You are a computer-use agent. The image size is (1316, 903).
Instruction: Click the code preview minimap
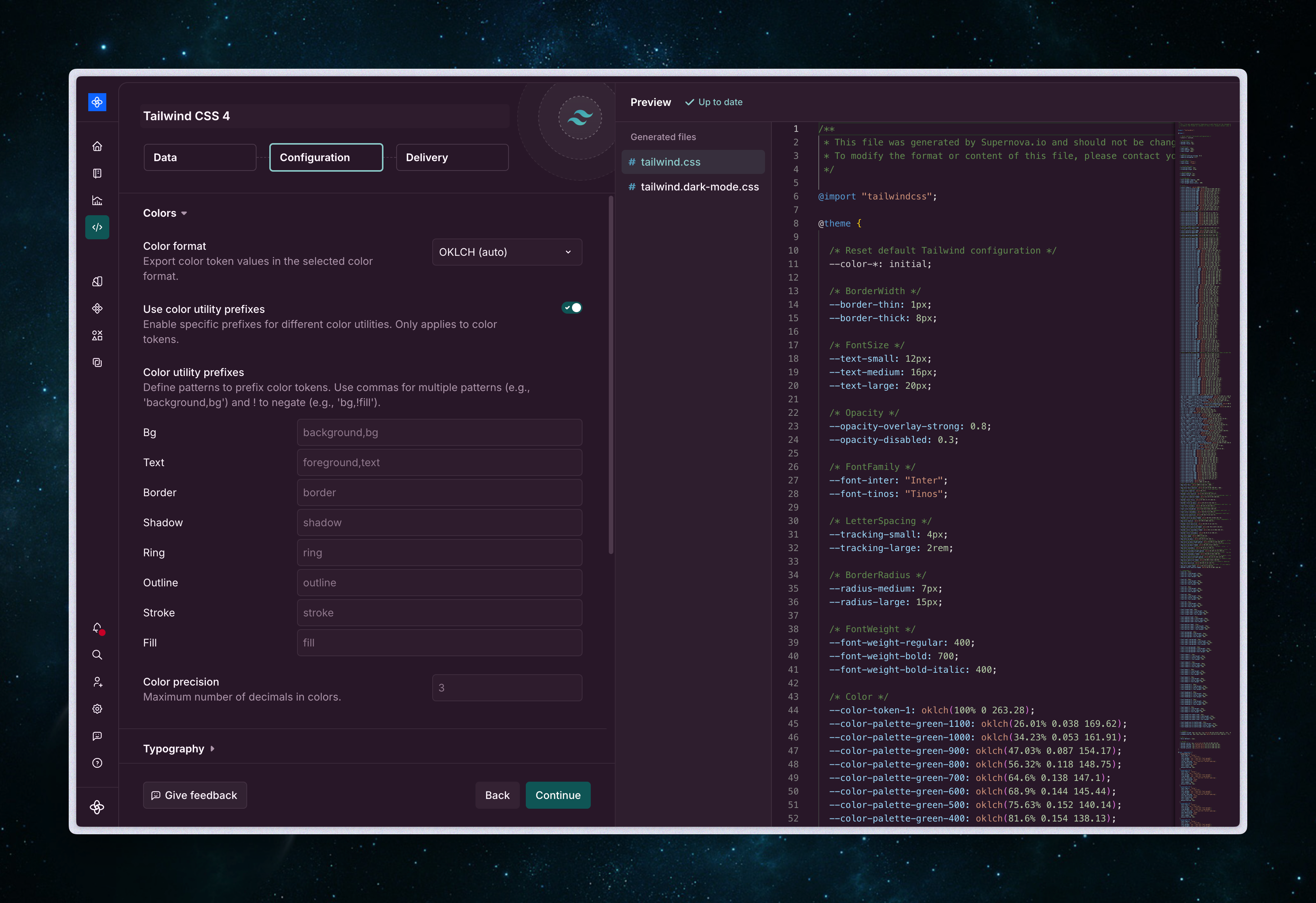pyautogui.click(x=1205, y=397)
